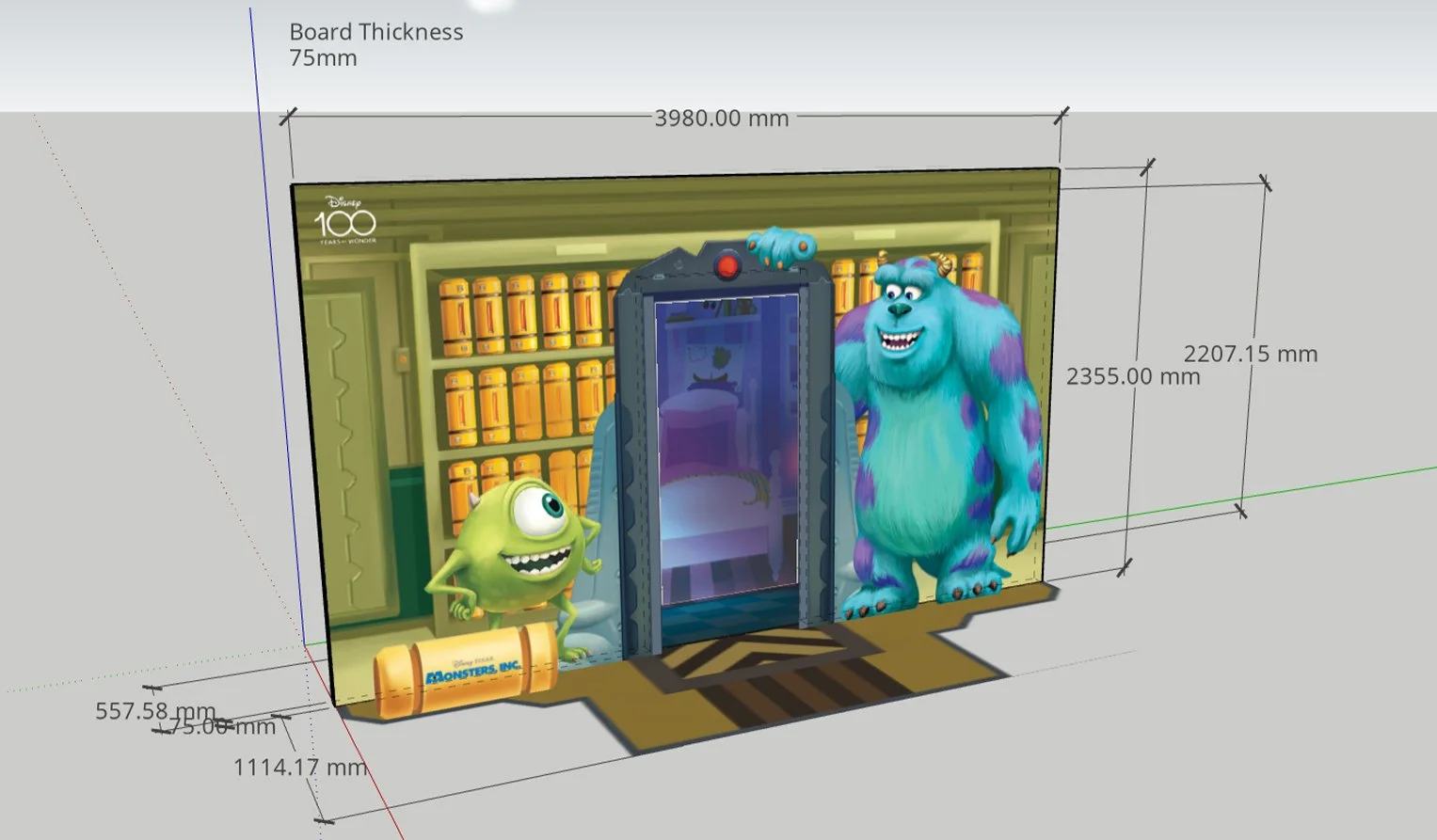Click the Board Thickness 75mm text note
Image resolution: width=1437 pixels, height=840 pixels.
point(376,44)
